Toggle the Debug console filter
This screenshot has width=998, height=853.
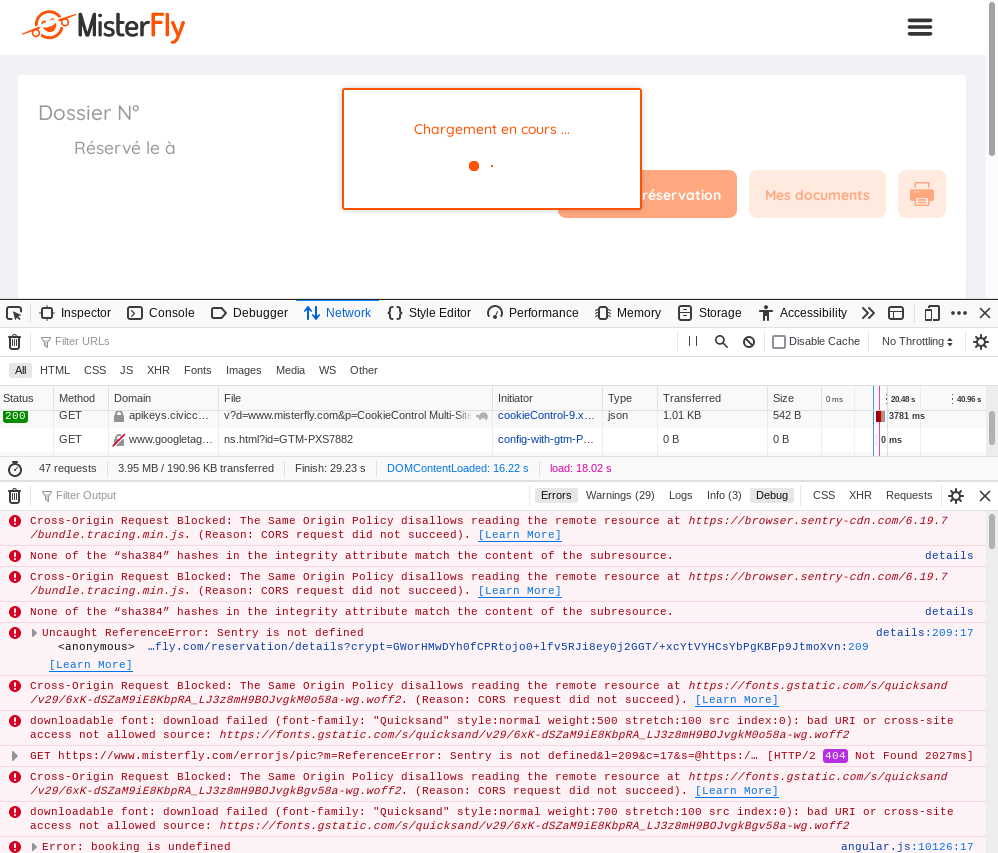[x=771, y=496]
